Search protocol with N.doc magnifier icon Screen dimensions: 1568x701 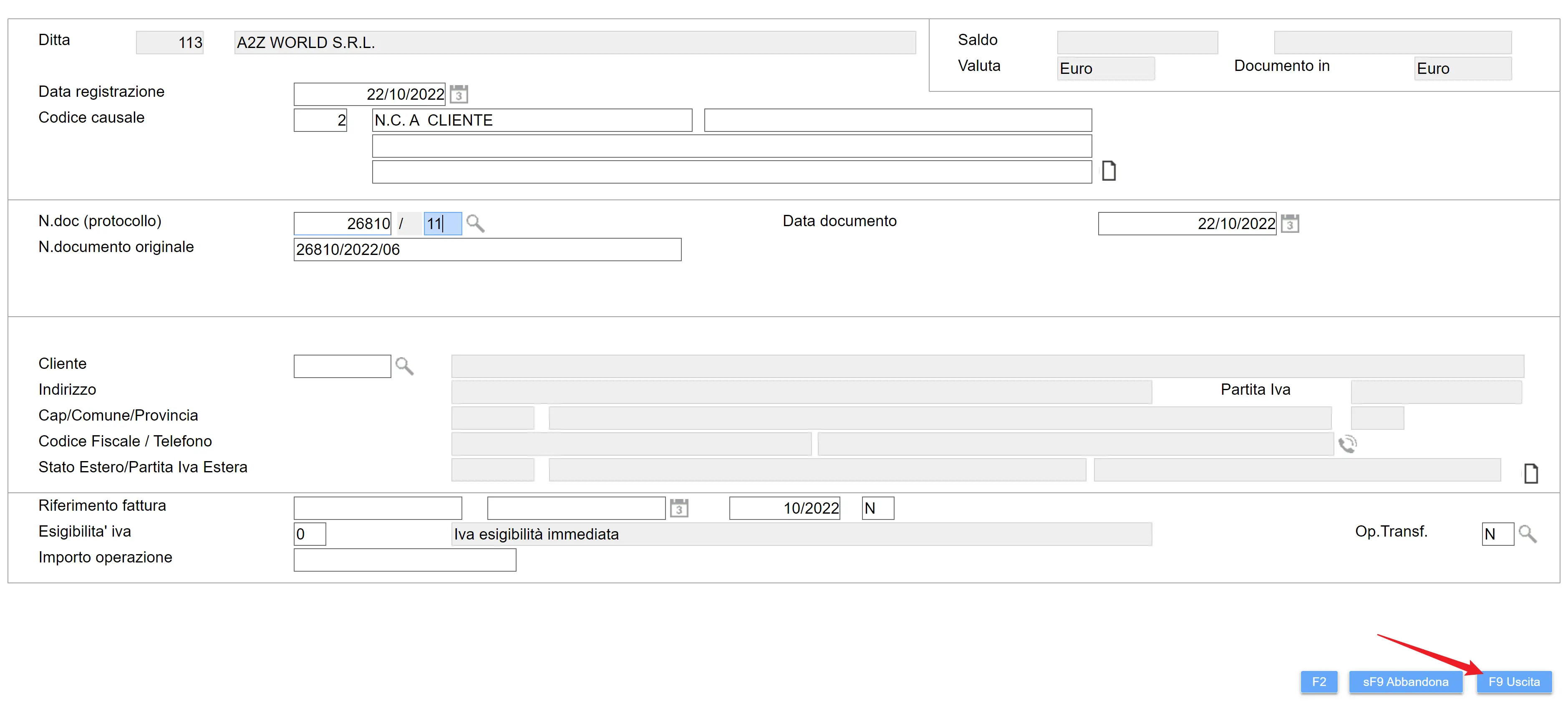[x=475, y=224]
